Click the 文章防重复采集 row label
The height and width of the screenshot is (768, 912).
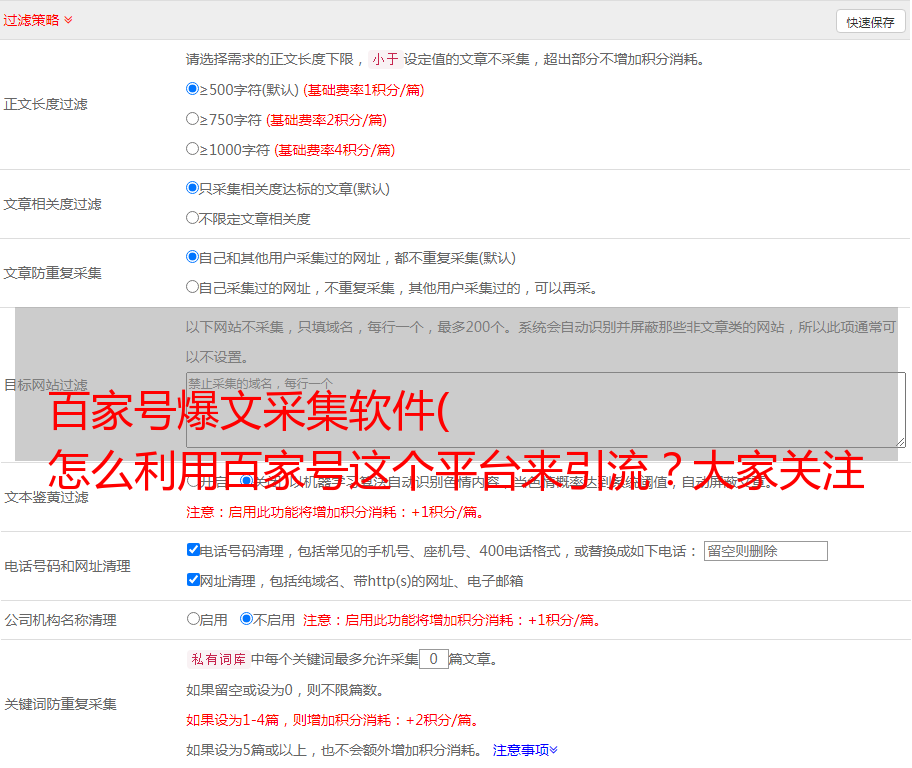click(x=52, y=273)
